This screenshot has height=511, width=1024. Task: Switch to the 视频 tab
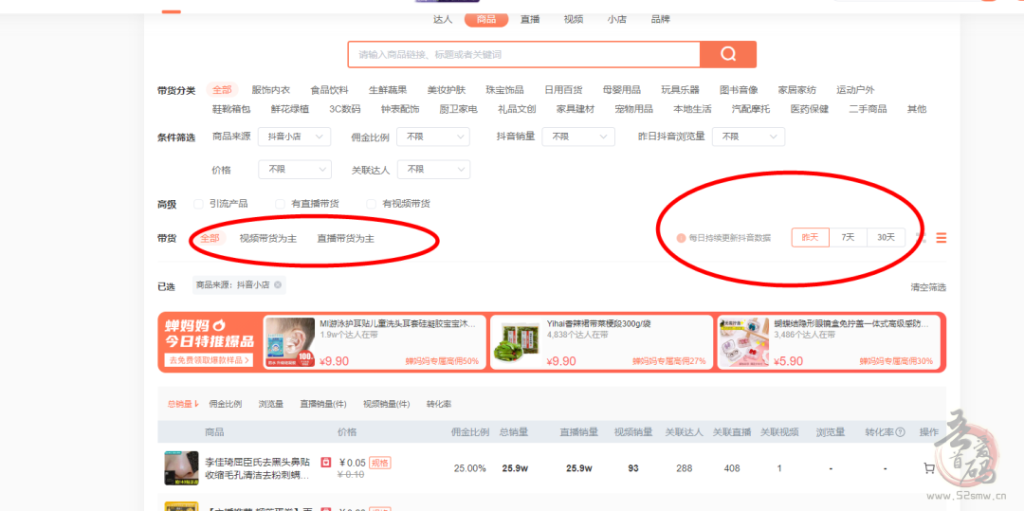pos(573,19)
